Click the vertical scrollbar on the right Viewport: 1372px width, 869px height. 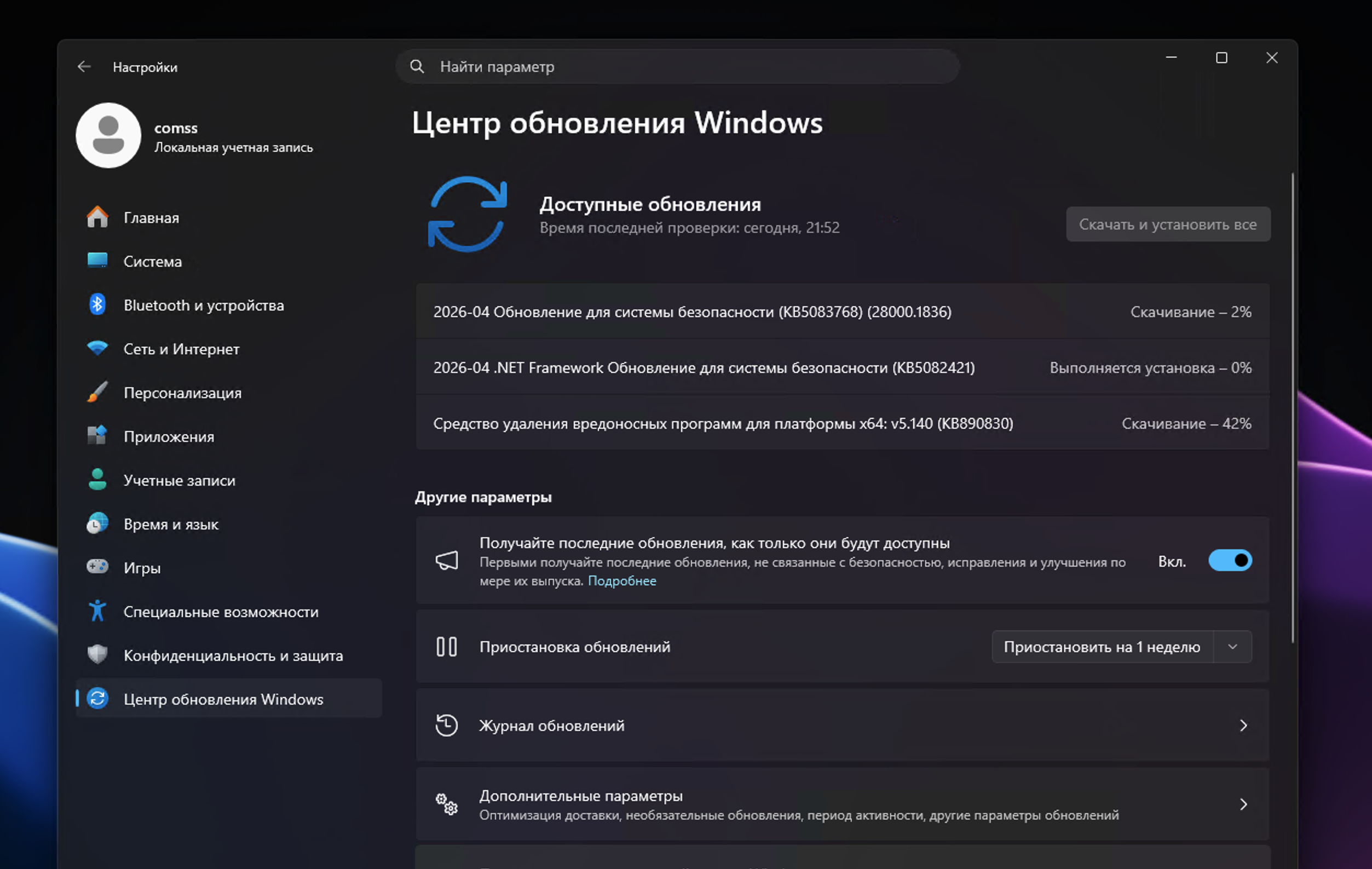click(x=1292, y=408)
